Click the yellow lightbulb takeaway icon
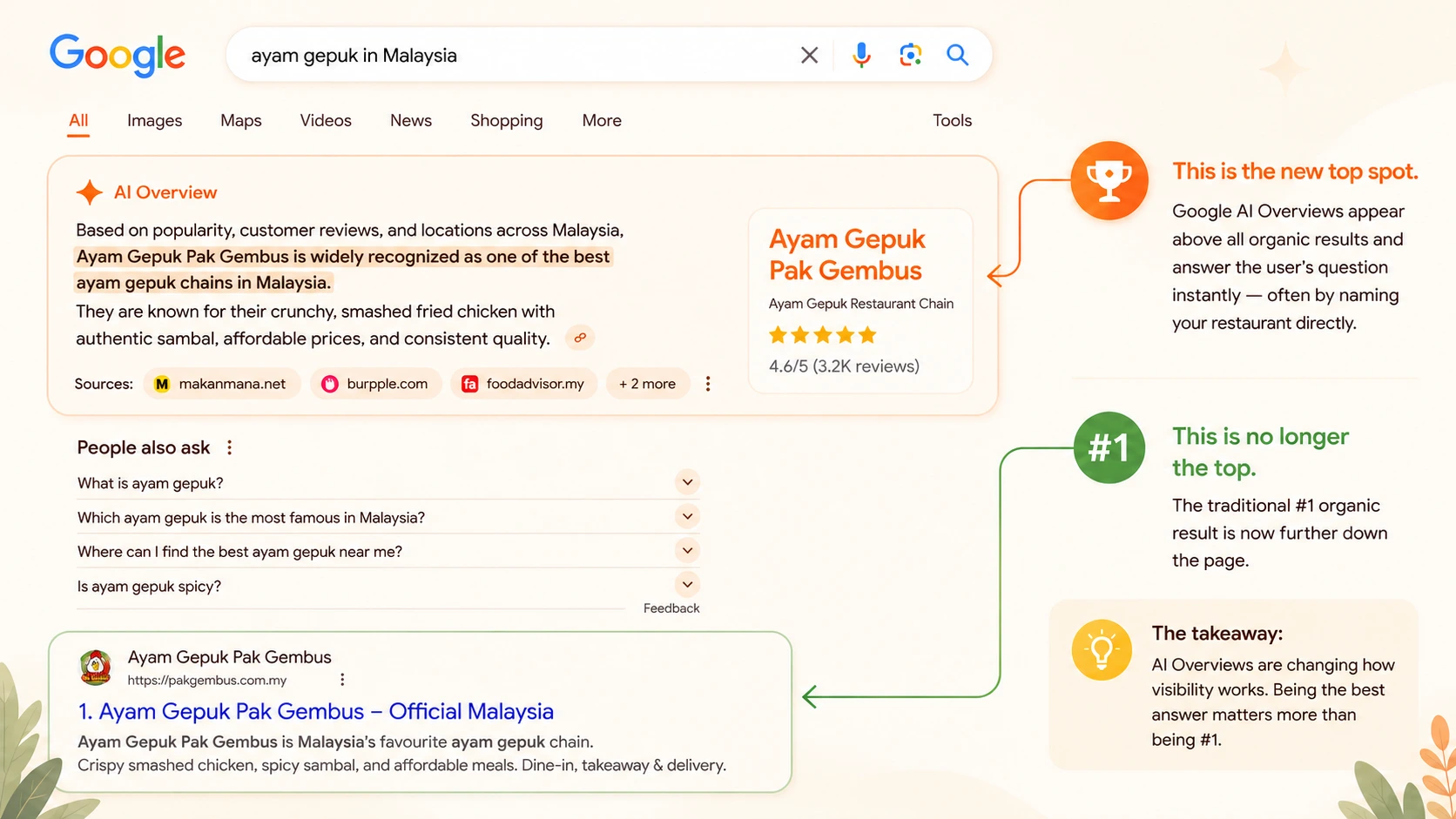Image resolution: width=1456 pixels, height=819 pixels. [1102, 649]
